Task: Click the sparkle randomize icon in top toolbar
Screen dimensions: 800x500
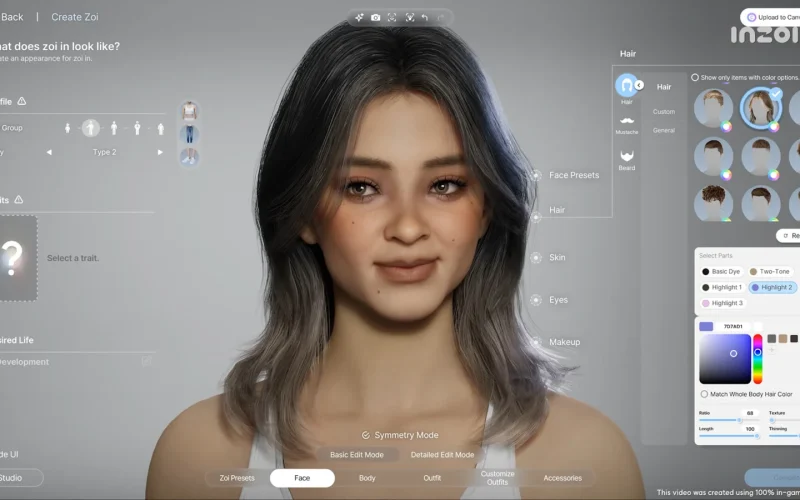Action: tap(359, 17)
